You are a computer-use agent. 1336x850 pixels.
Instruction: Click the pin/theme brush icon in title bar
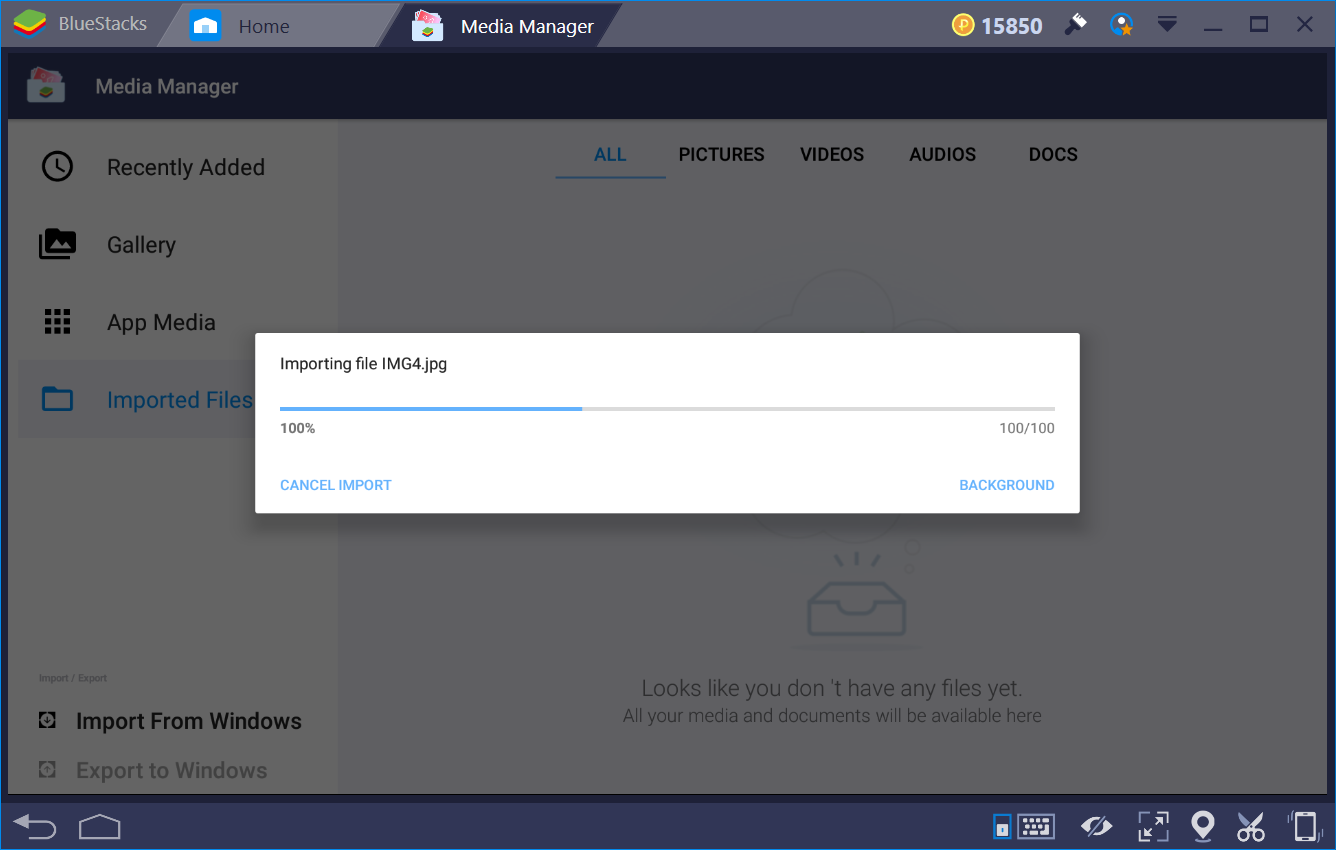pos(1076,25)
